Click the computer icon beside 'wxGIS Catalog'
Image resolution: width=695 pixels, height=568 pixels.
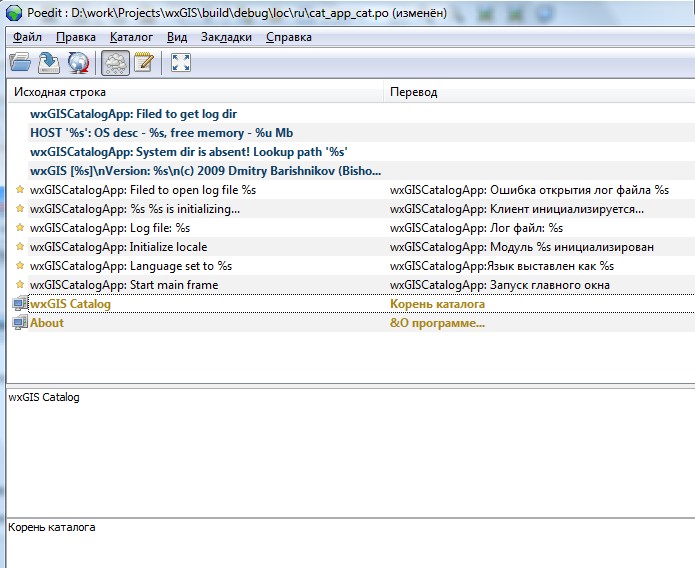tap(19, 304)
